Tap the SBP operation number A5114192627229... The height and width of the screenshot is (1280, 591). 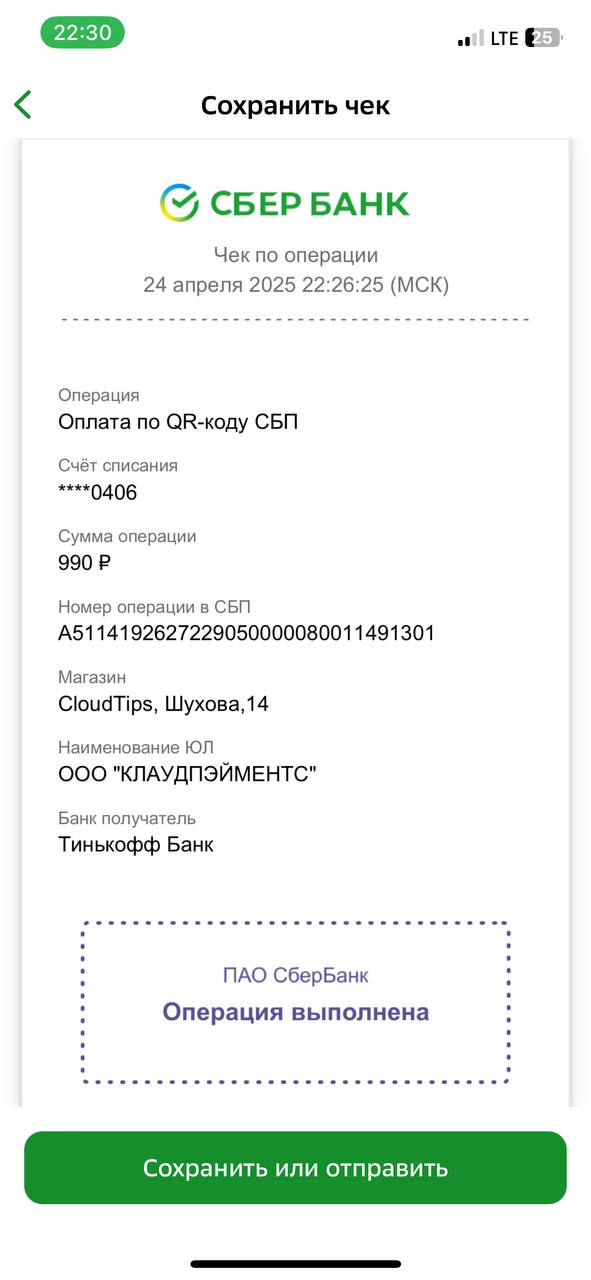coord(247,633)
